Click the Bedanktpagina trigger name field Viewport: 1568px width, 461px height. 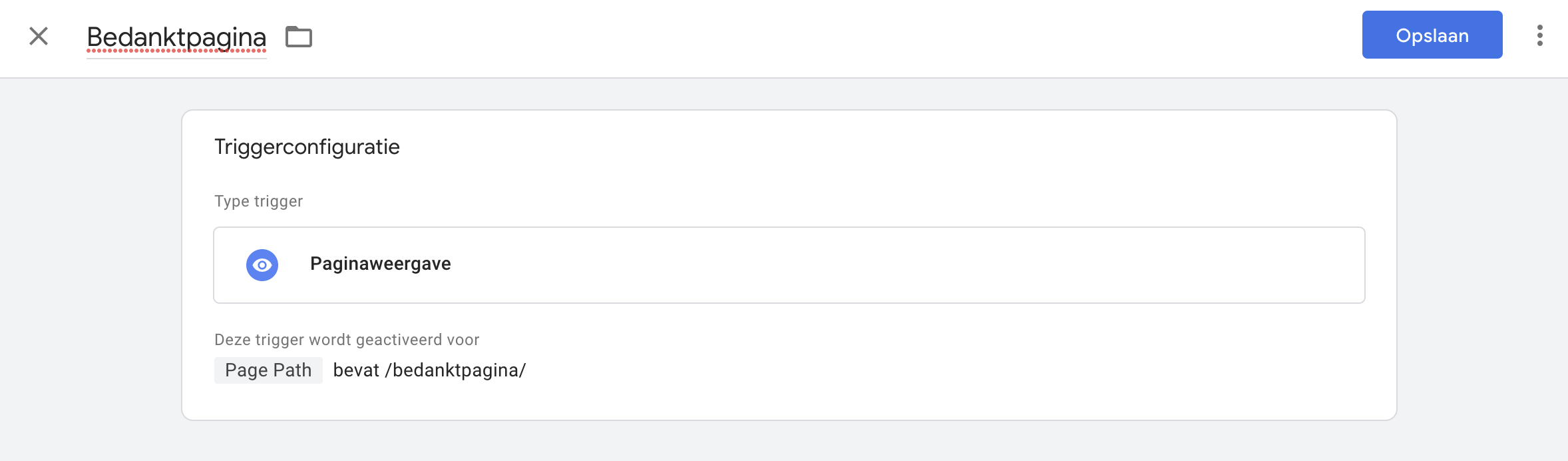[176, 37]
